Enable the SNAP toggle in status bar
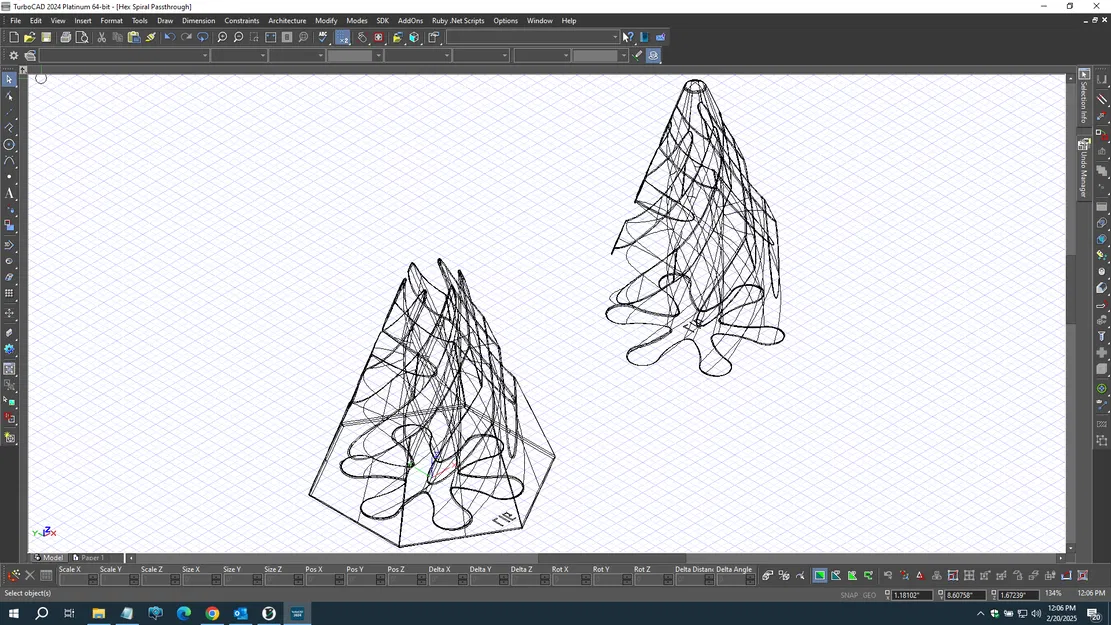 pos(849,595)
